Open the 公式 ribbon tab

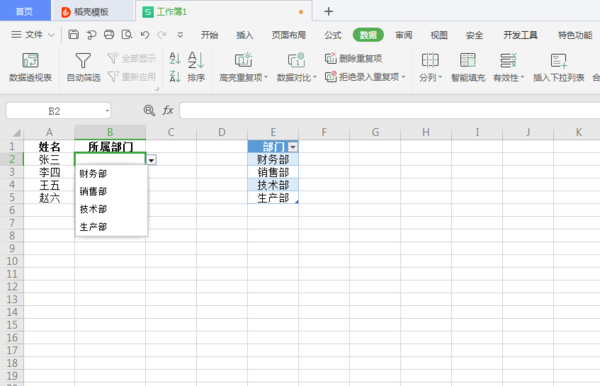tap(333, 35)
